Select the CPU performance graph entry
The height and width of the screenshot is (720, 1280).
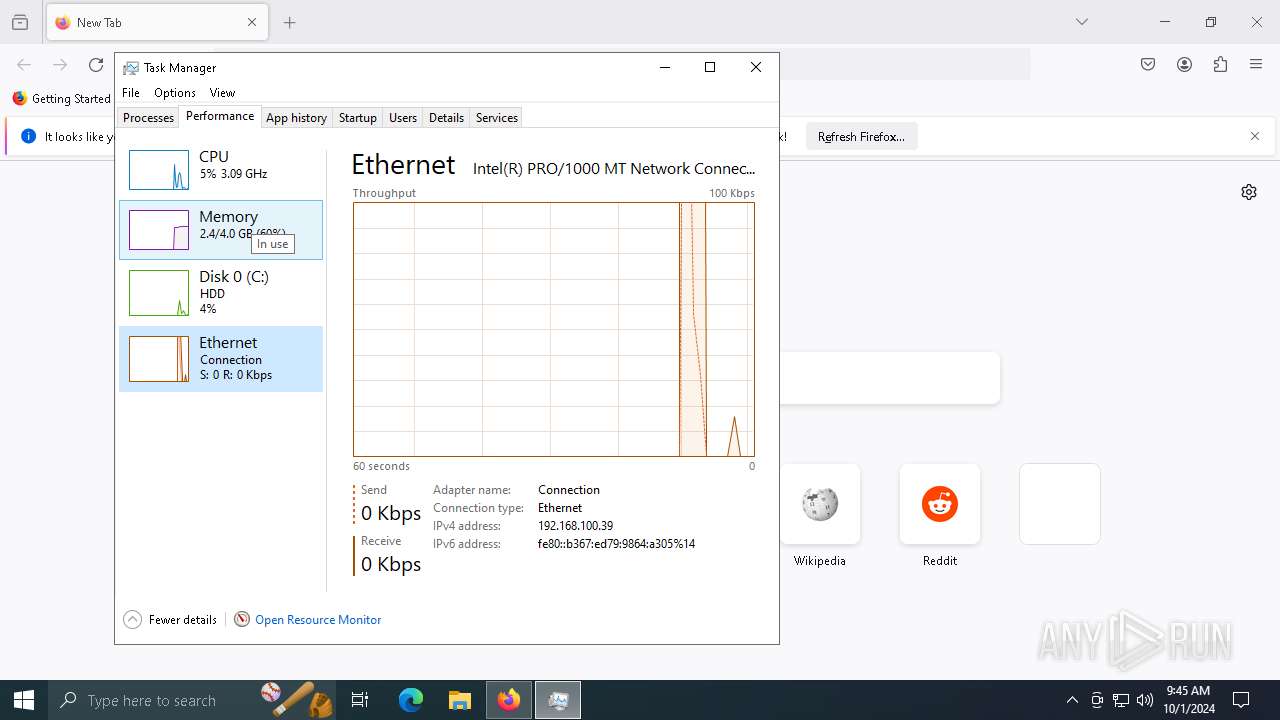(221, 170)
